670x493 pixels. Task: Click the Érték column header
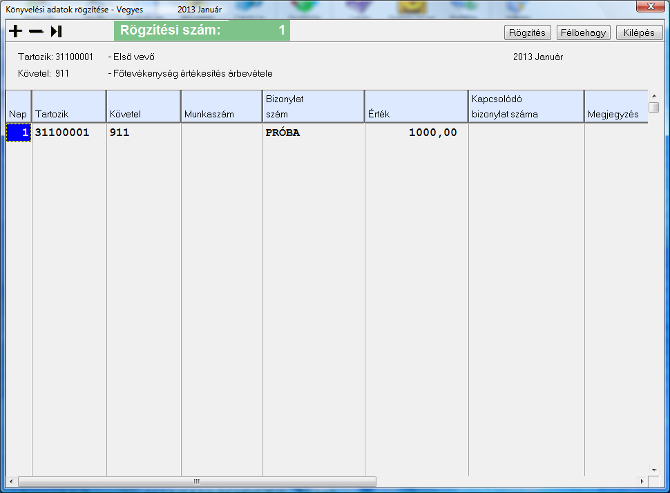tap(415, 106)
